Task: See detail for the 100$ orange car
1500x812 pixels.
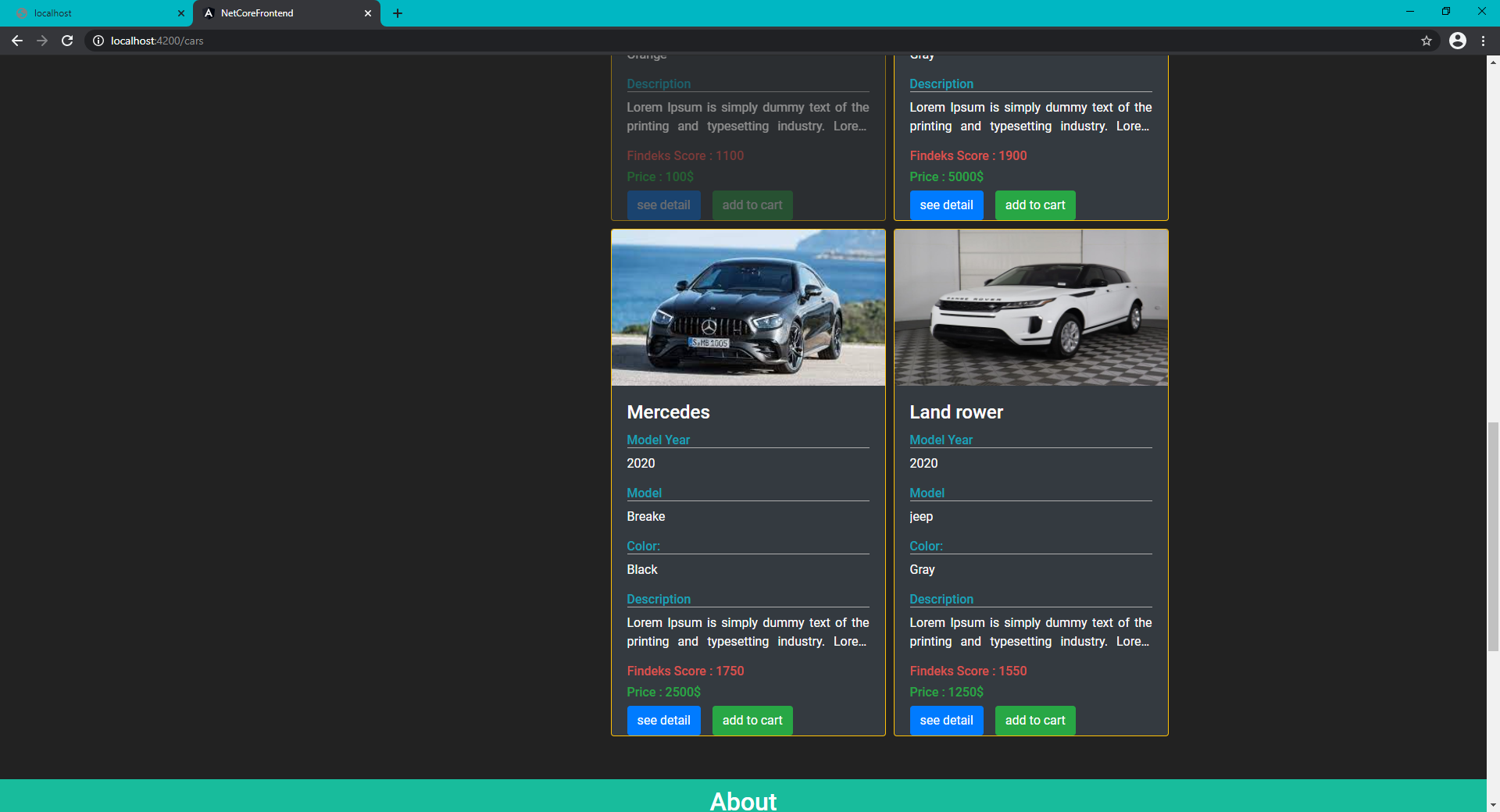Action: point(663,205)
